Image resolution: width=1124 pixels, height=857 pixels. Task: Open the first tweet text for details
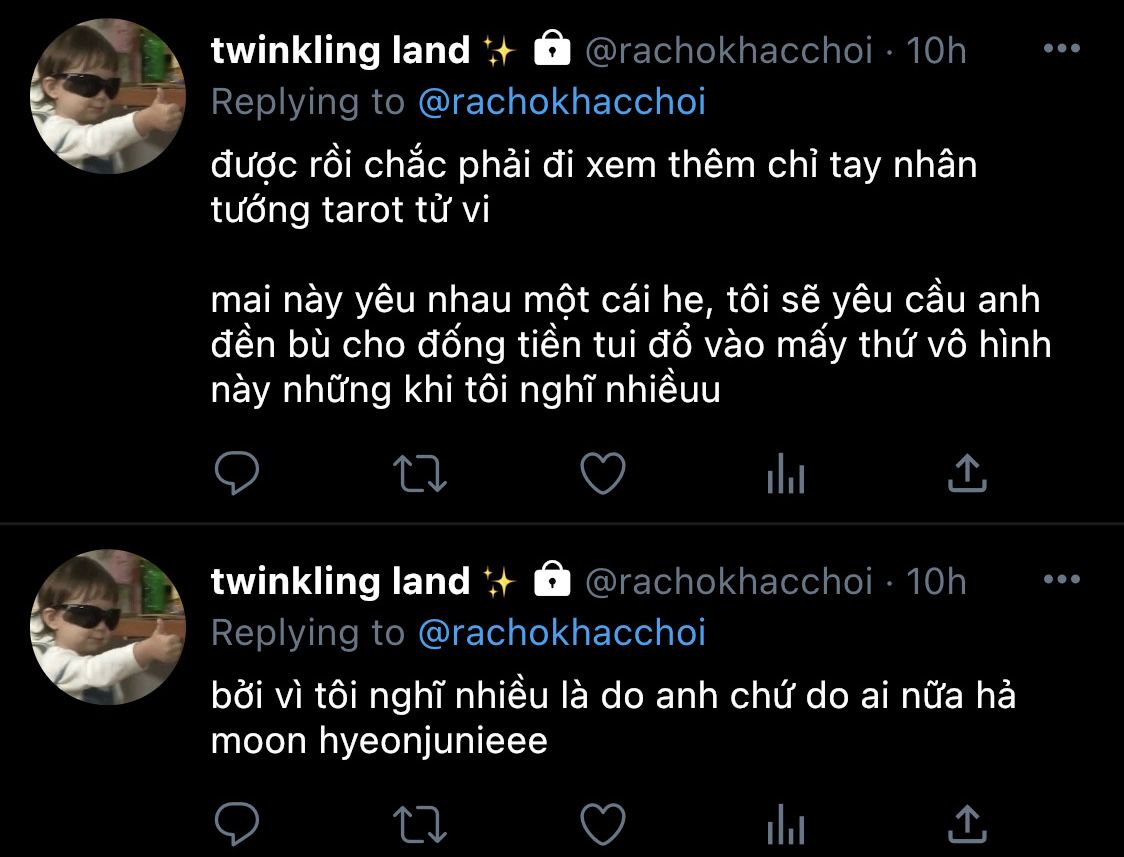tap(631, 278)
